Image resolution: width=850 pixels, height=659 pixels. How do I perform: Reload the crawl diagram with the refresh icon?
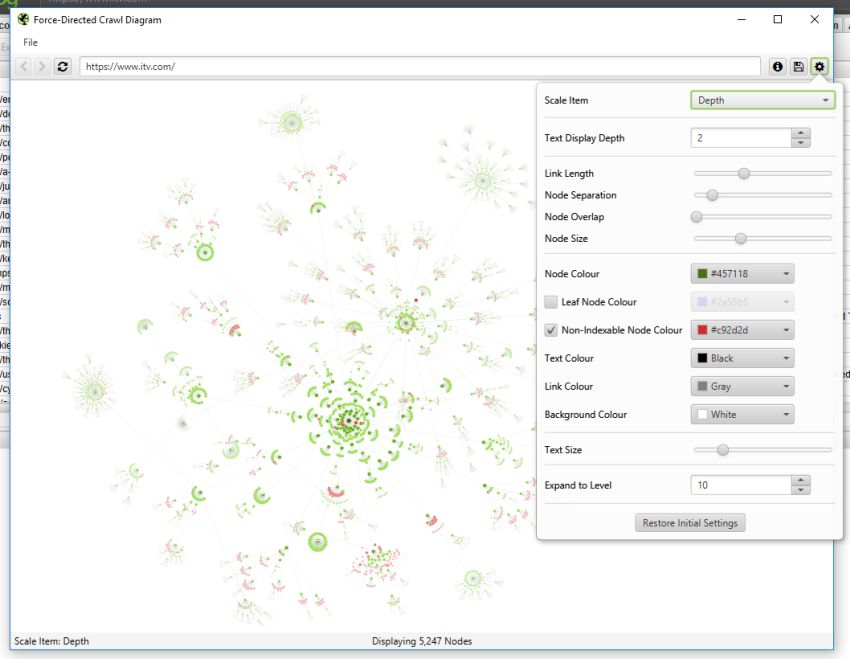point(62,66)
